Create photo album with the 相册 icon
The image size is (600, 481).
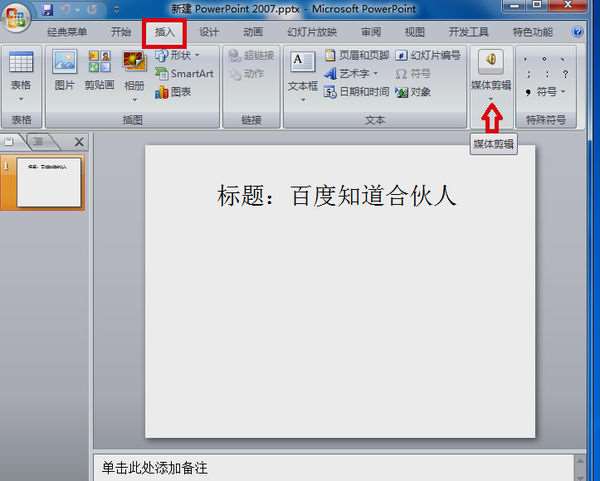[134, 61]
